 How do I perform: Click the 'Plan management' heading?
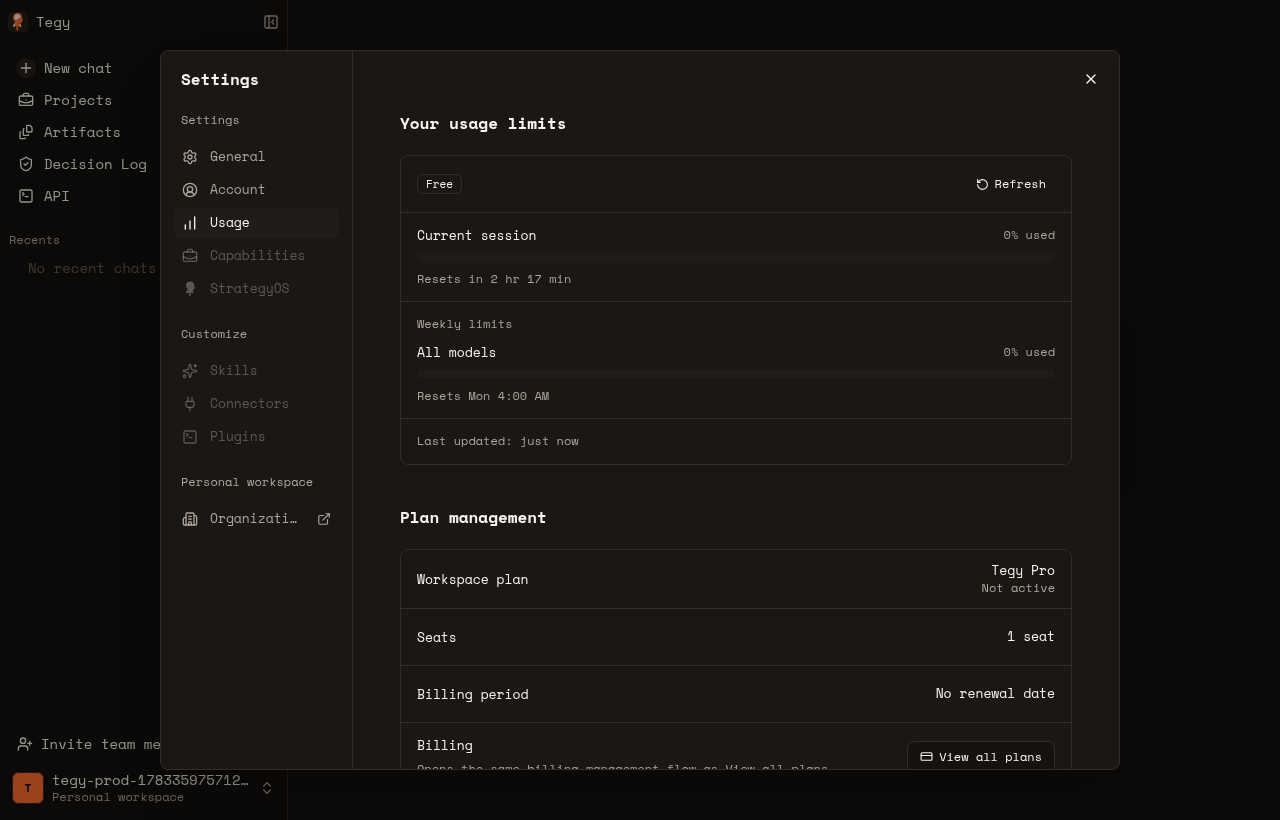tap(473, 517)
